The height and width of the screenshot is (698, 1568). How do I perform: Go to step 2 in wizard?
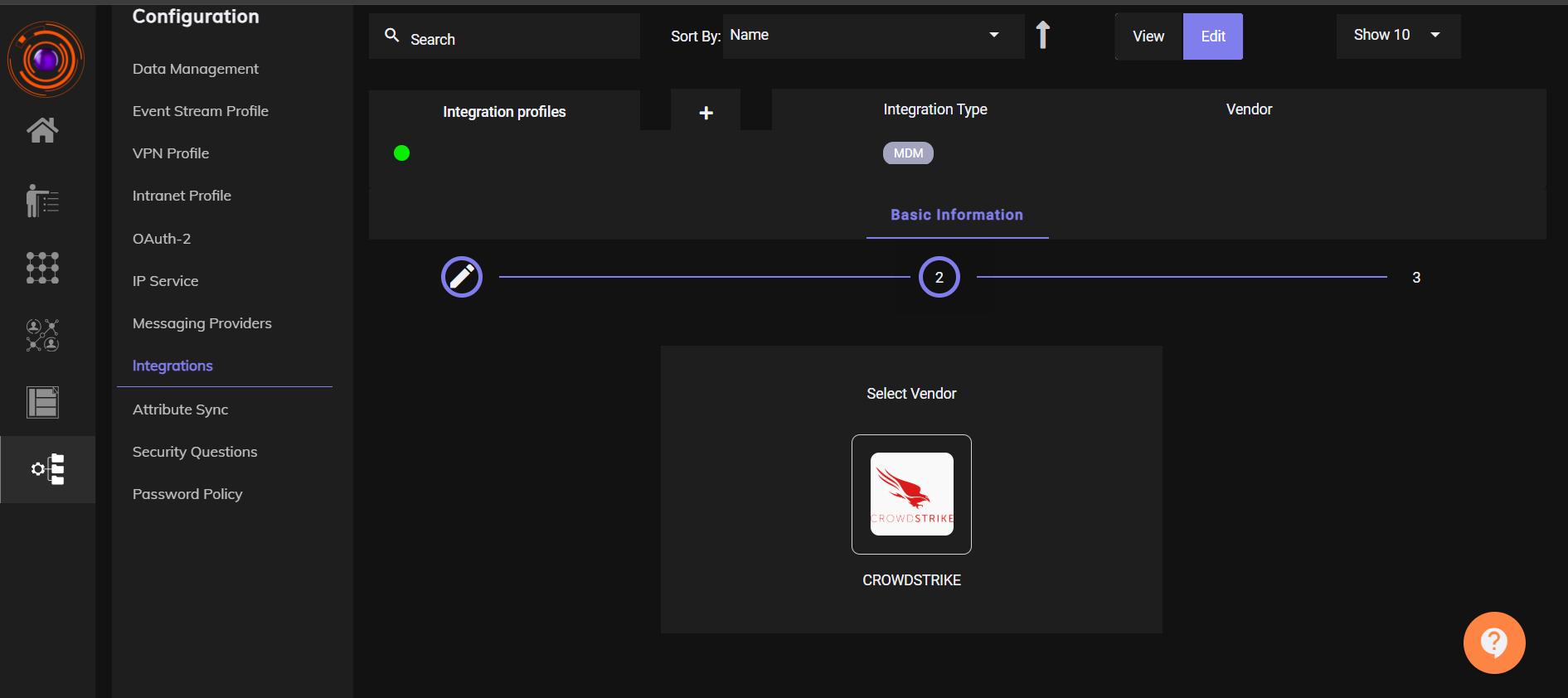tap(939, 277)
